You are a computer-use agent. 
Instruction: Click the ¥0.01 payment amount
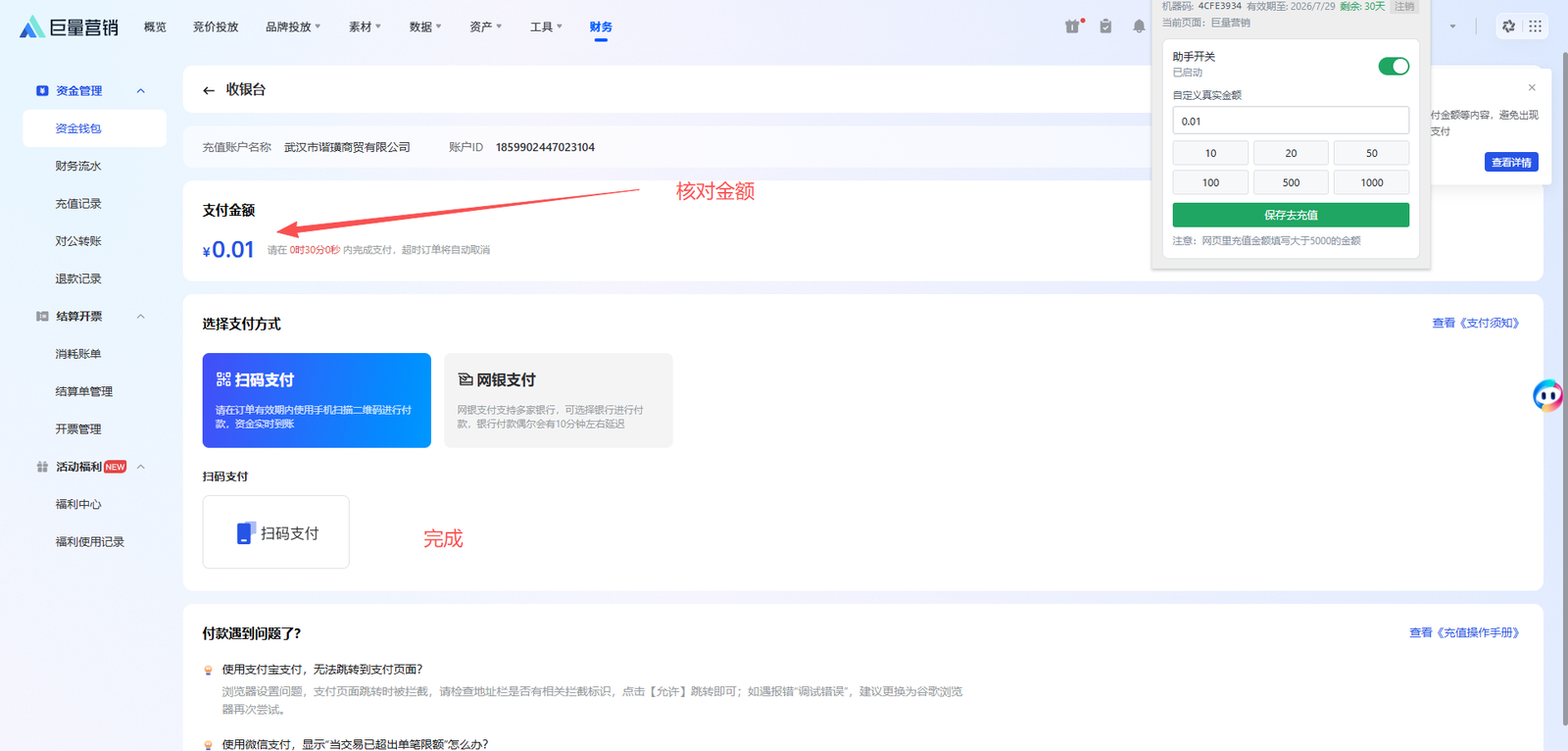point(228,250)
